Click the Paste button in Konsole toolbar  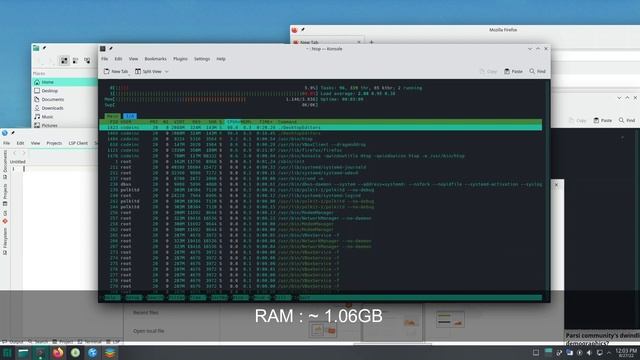pyautogui.click(x=513, y=71)
